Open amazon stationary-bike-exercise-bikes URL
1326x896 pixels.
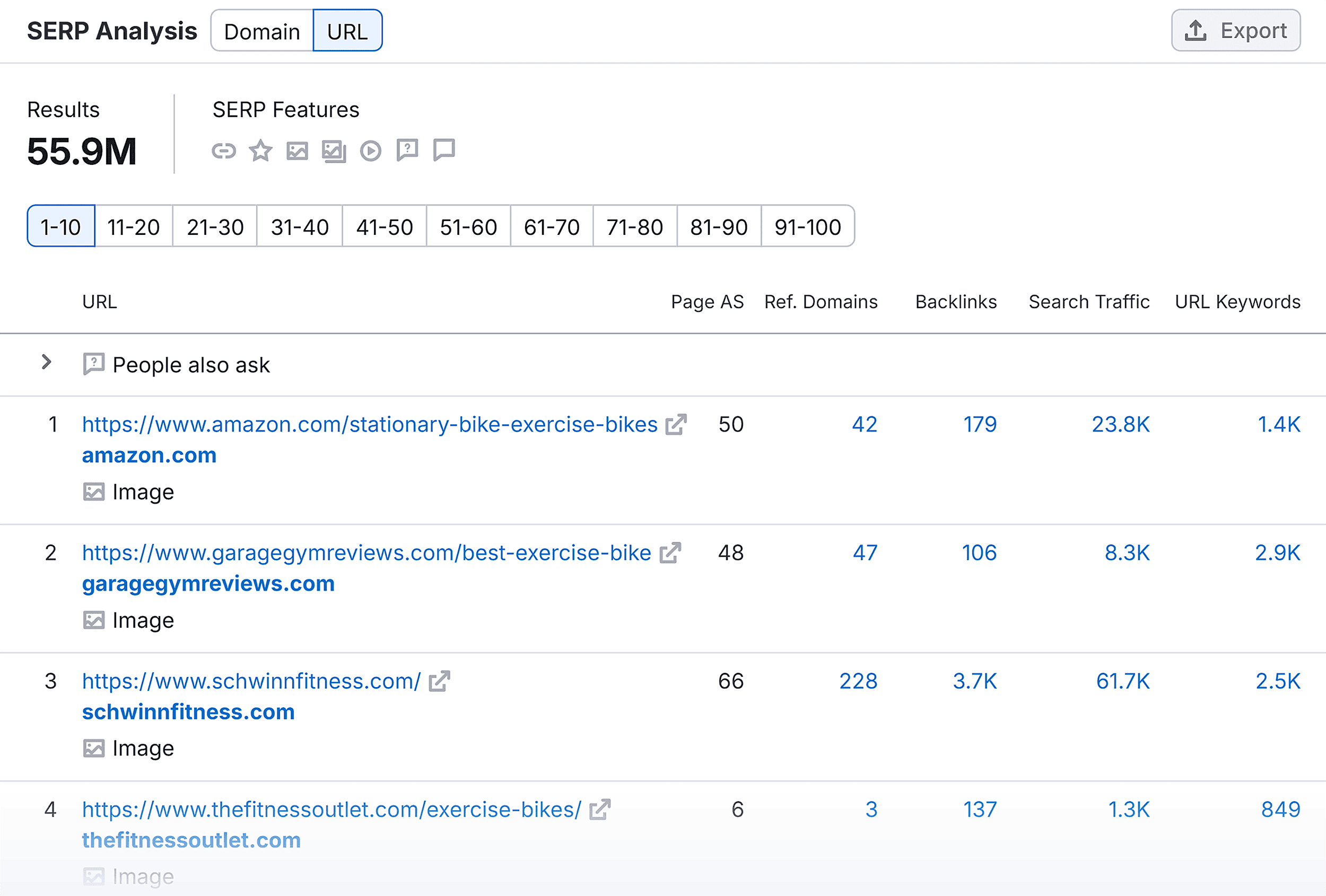point(370,424)
